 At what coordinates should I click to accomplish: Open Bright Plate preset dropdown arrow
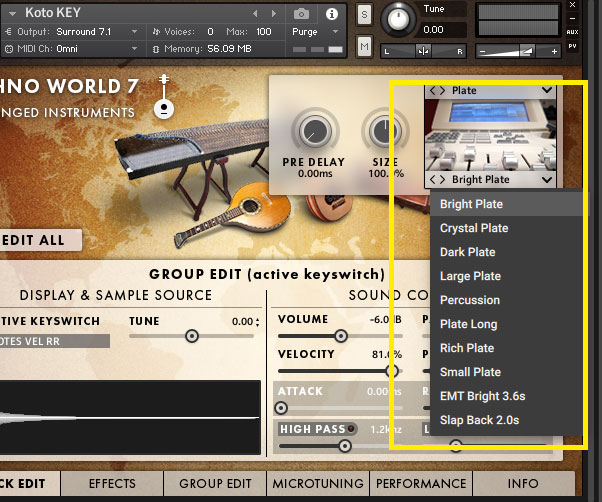point(547,179)
